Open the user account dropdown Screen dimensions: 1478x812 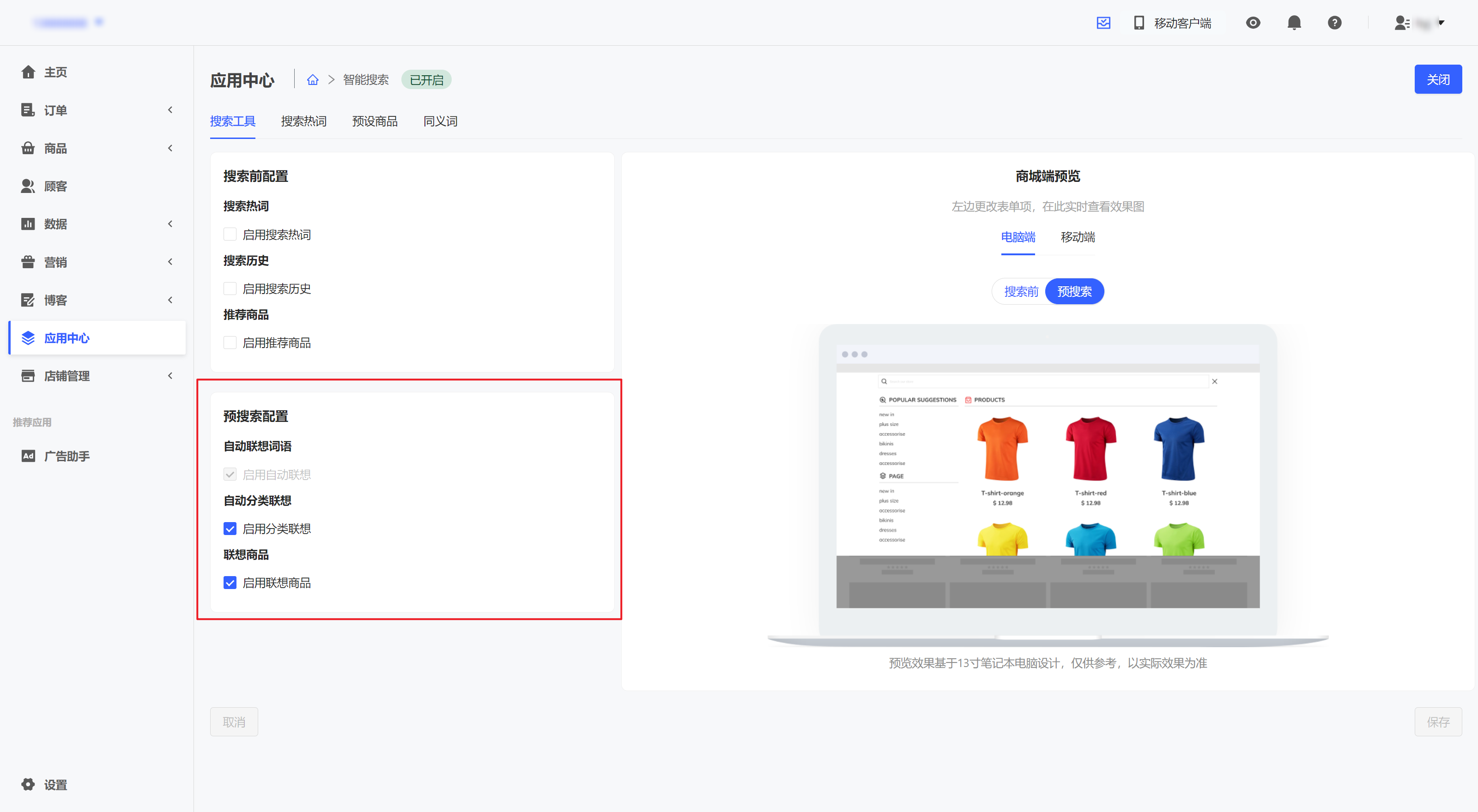[1420, 23]
